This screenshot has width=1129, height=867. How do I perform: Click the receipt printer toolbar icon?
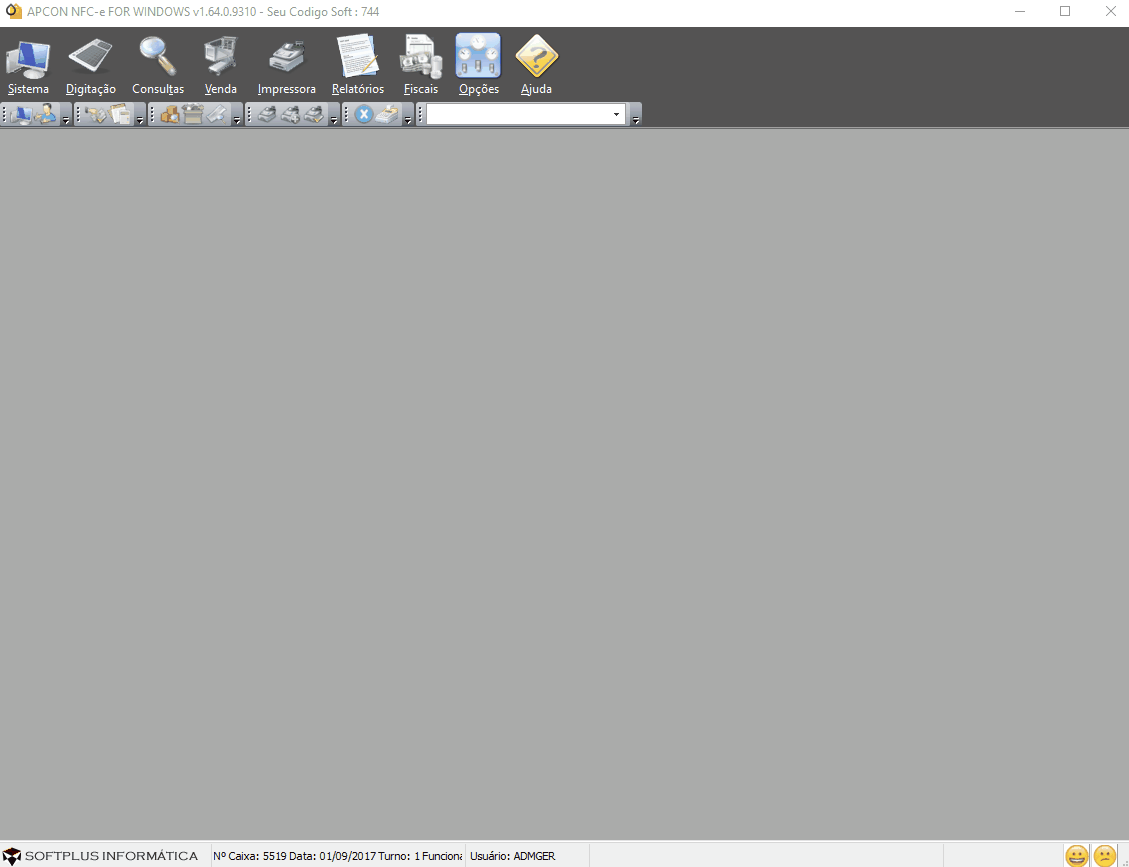[387, 114]
